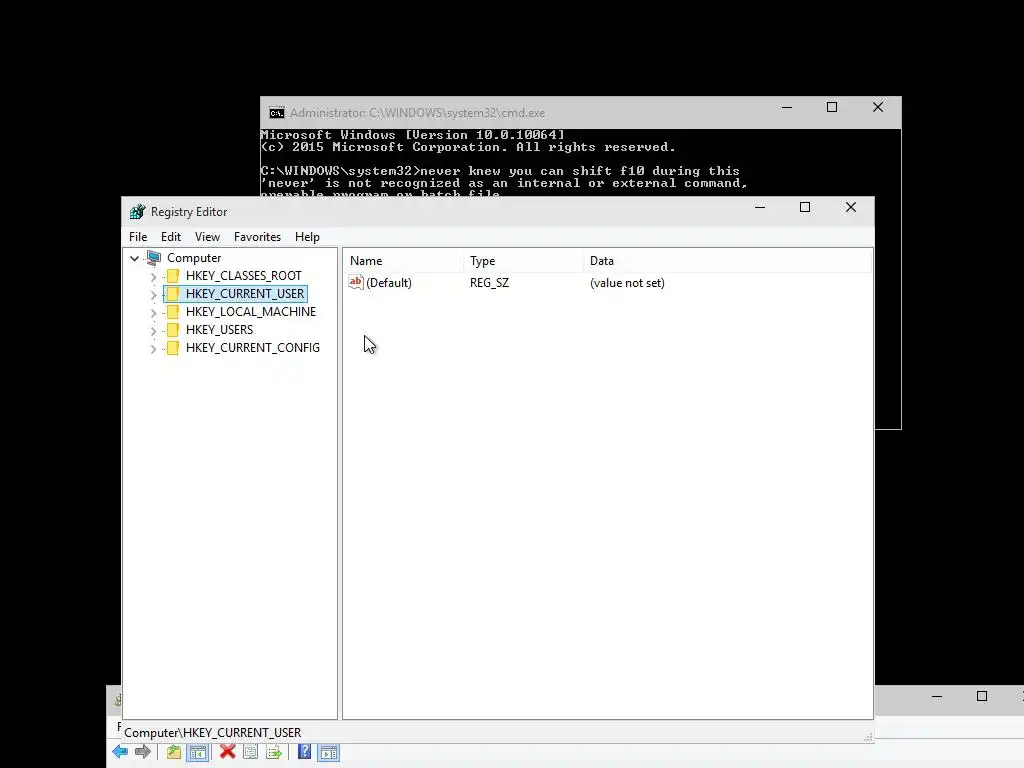1024x768 pixels.
Task: Select the HKEY_USERS key label
Action: coord(219,330)
